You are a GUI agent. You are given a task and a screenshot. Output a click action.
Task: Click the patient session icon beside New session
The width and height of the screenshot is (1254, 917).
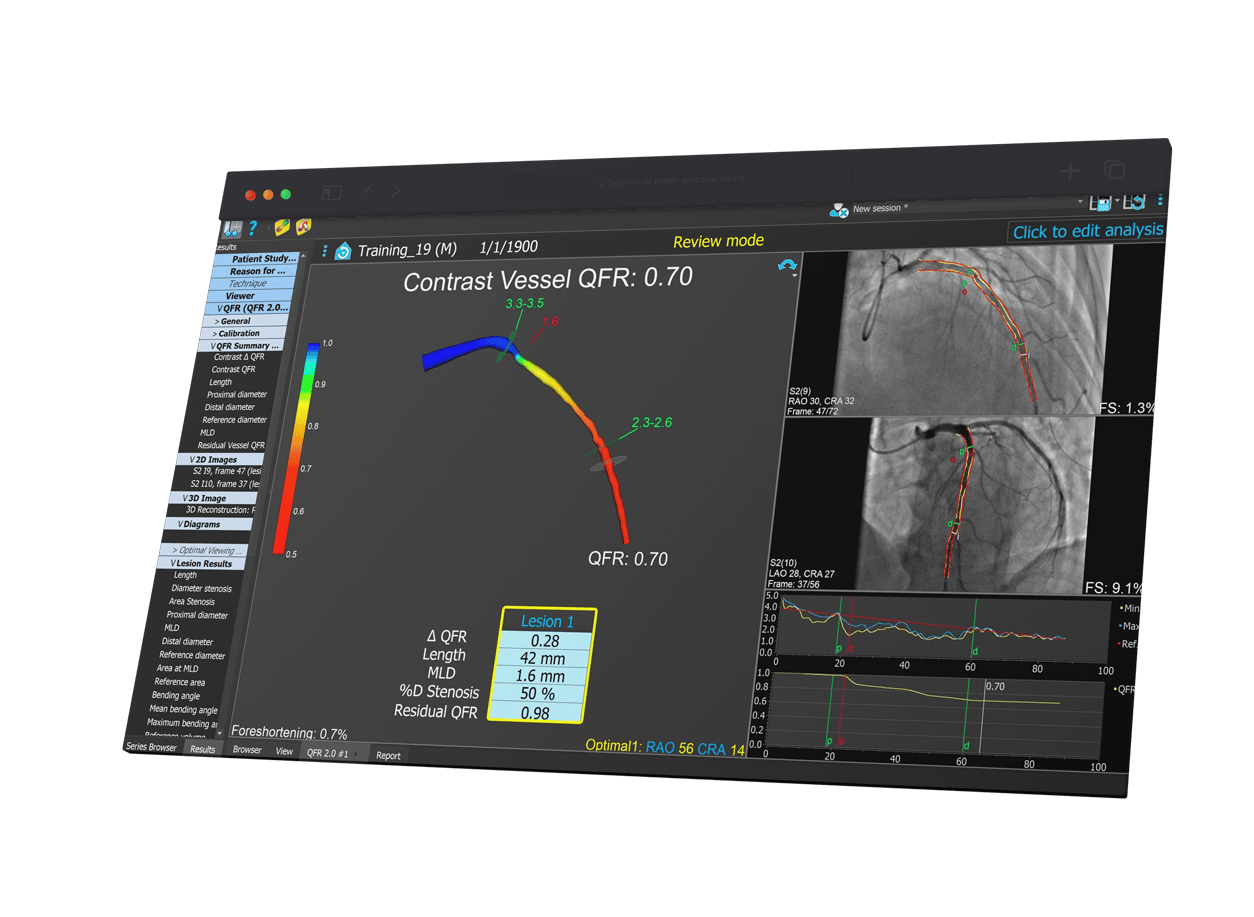click(838, 209)
